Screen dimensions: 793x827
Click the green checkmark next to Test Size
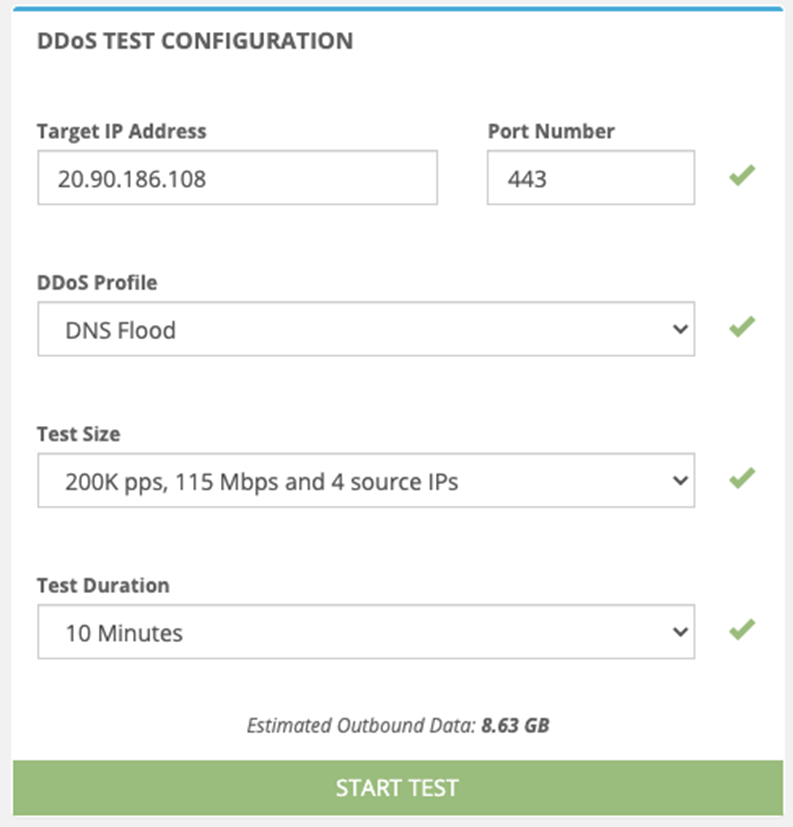[741, 479]
